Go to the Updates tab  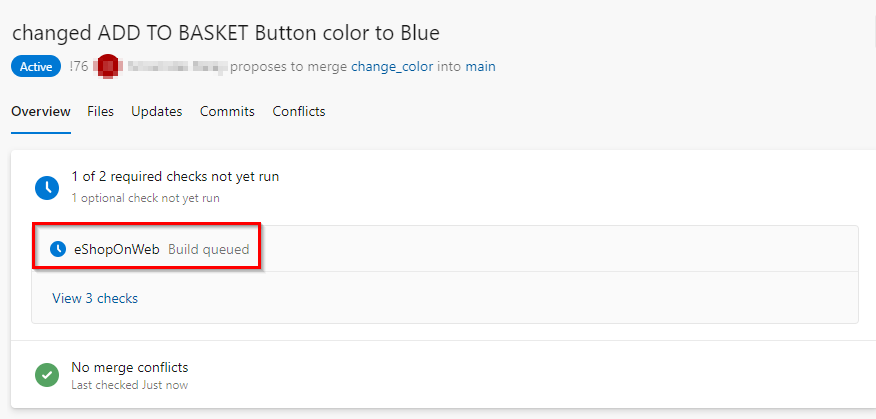click(x=156, y=111)
